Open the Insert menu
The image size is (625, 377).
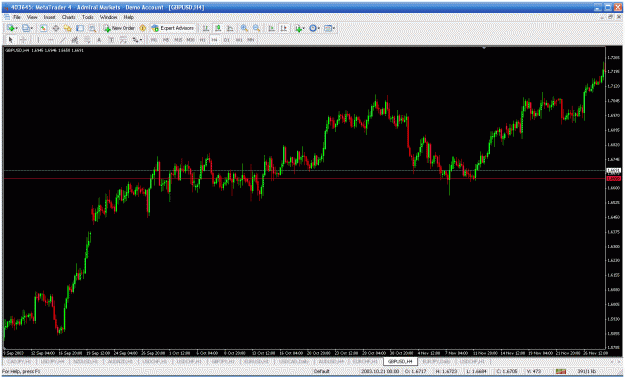pos(49,17)
